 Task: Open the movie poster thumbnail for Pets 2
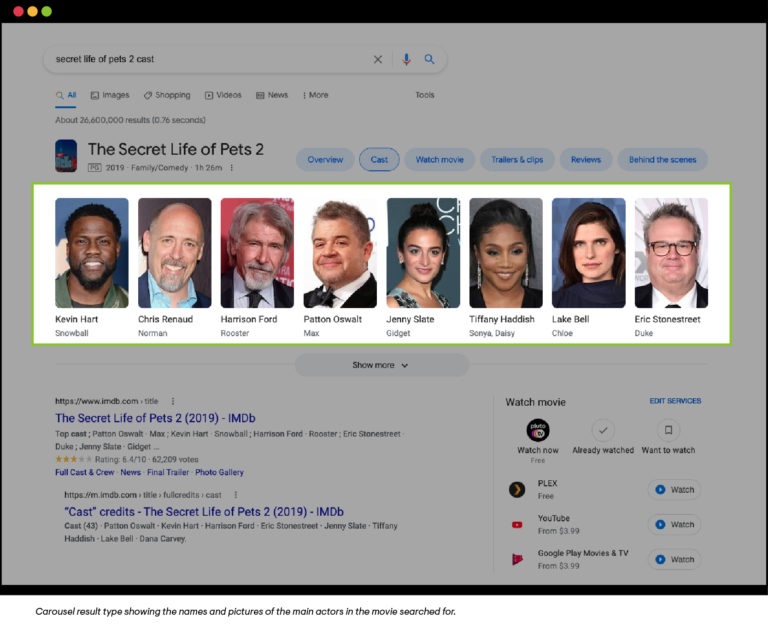click(66, 156)
